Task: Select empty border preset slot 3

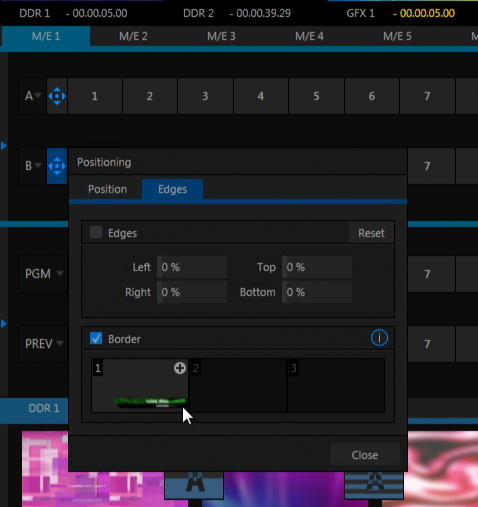Action: (x=336, y=386)
